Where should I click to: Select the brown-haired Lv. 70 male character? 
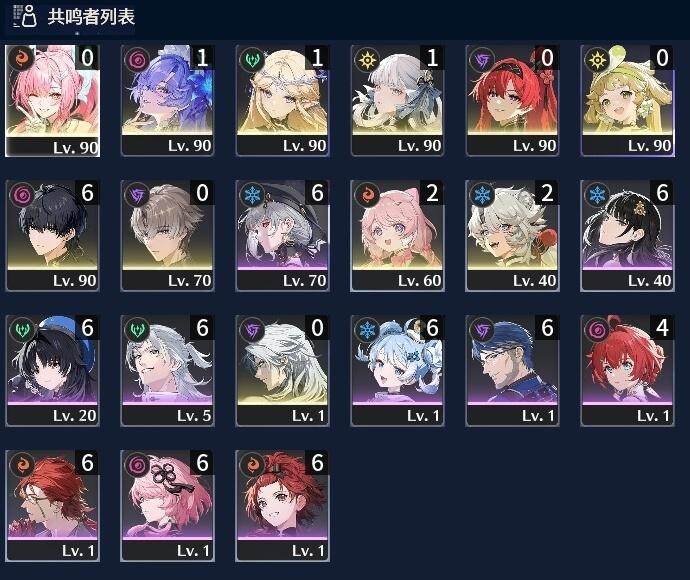pos(167,235)
